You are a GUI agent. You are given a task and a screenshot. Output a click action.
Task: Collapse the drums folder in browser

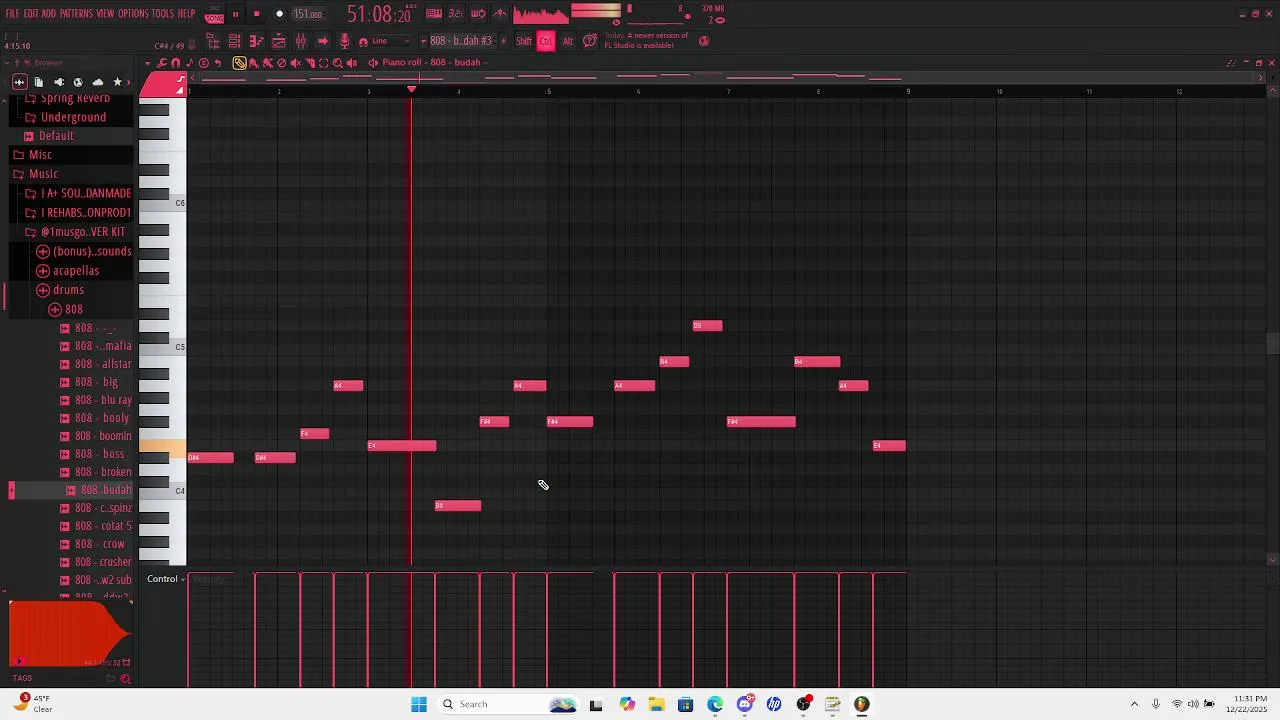[68, 290]
